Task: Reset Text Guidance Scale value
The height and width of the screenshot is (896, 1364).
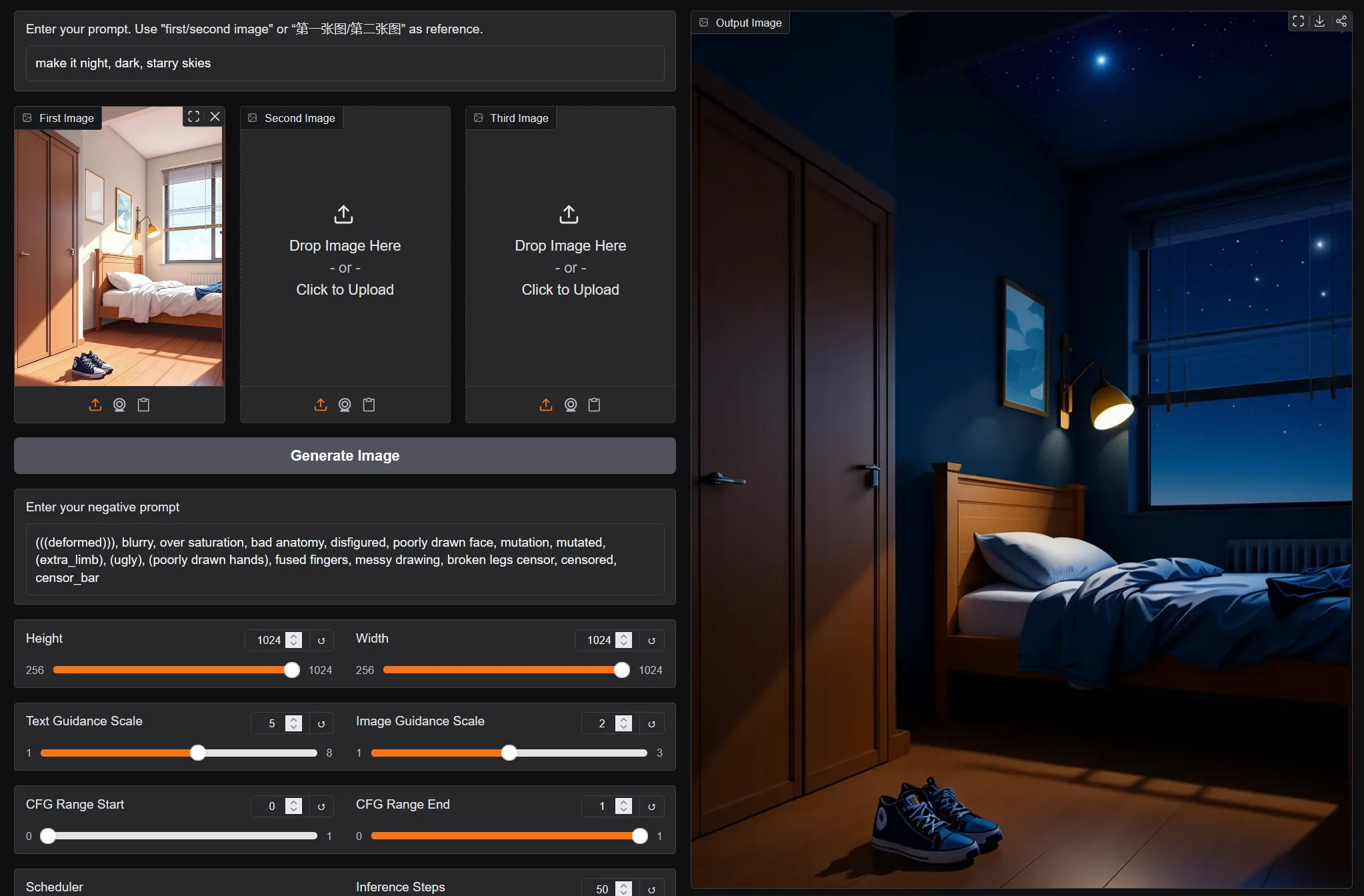Action: click(321, 723)
